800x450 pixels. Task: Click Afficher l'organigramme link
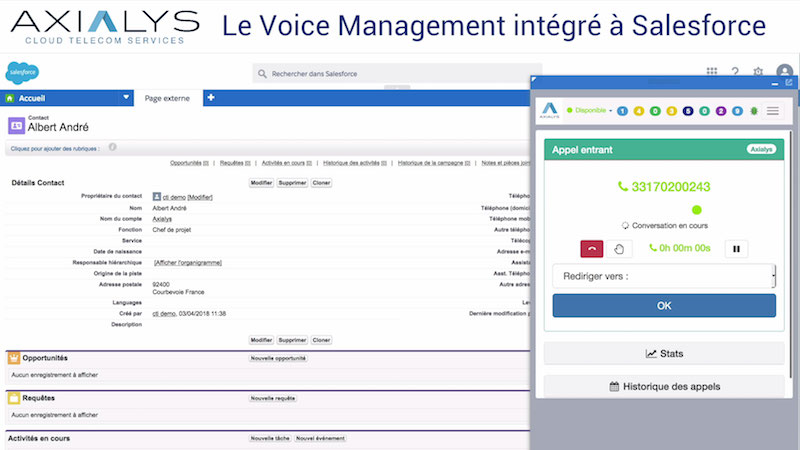(x=188, y=263)
